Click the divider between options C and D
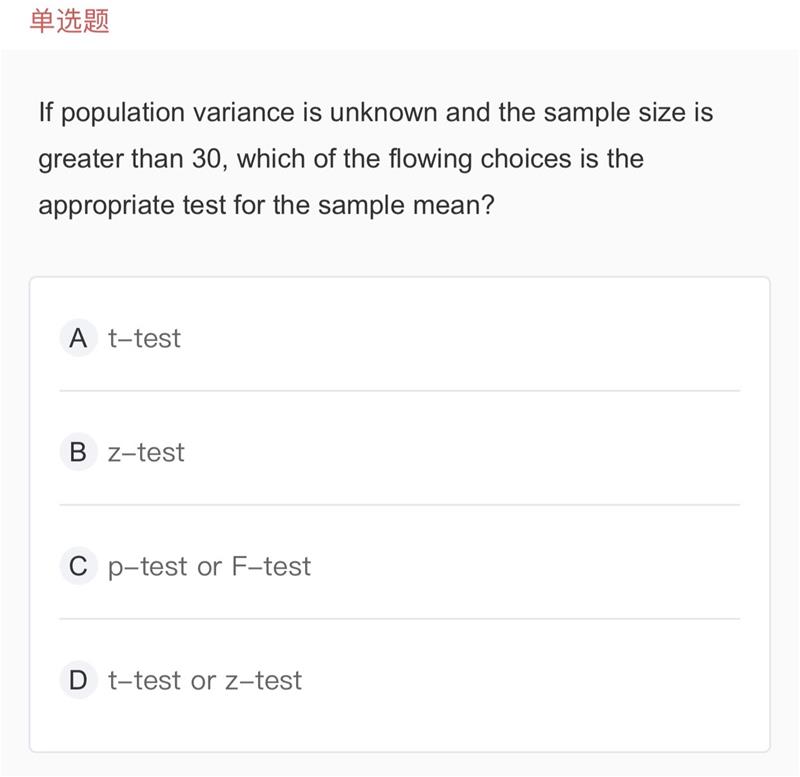 (x=400, y=619)
